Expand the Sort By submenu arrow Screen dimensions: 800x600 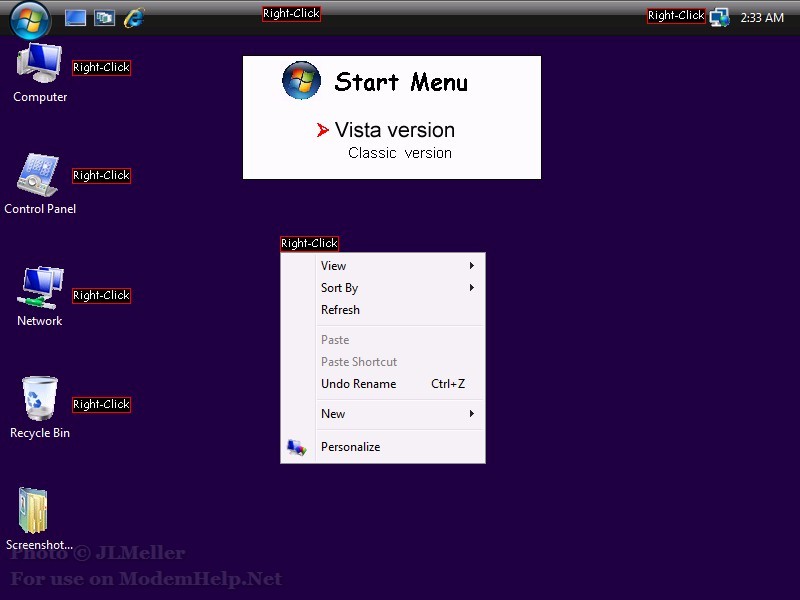(x=472, y=288)
